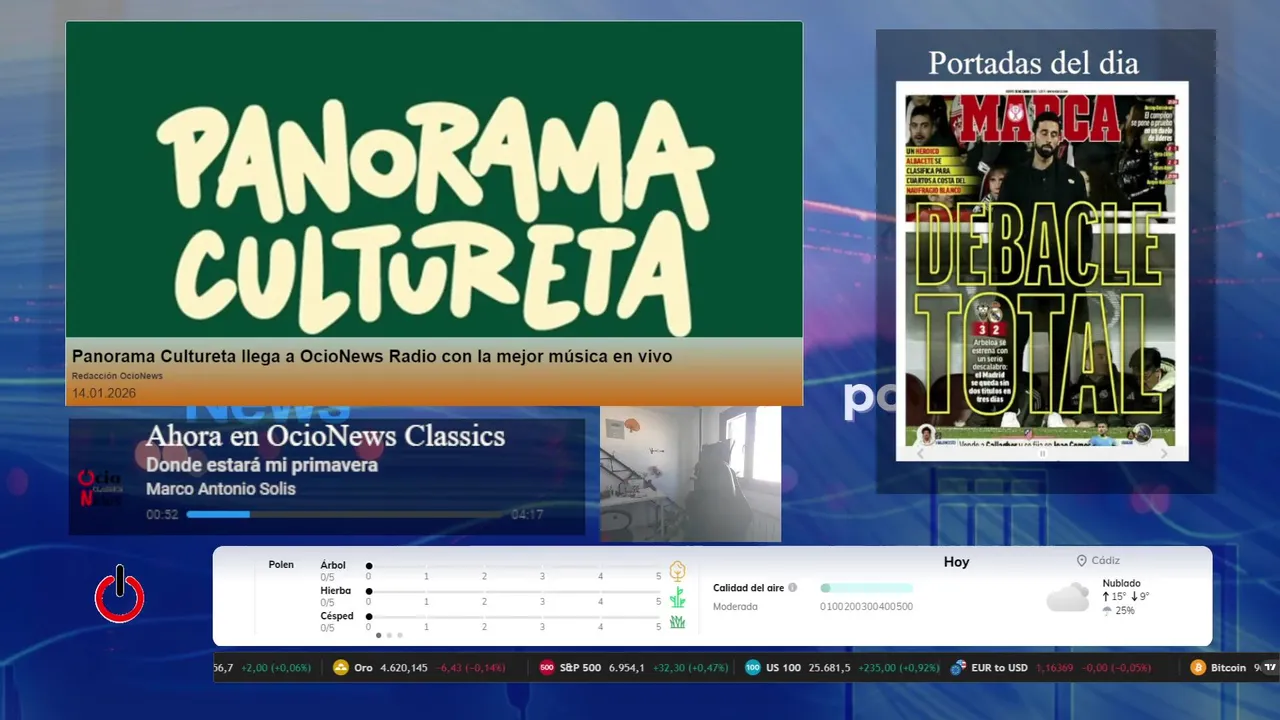Open the webcam room view thumbnail
1280x720 pixels.
[690, 474]
